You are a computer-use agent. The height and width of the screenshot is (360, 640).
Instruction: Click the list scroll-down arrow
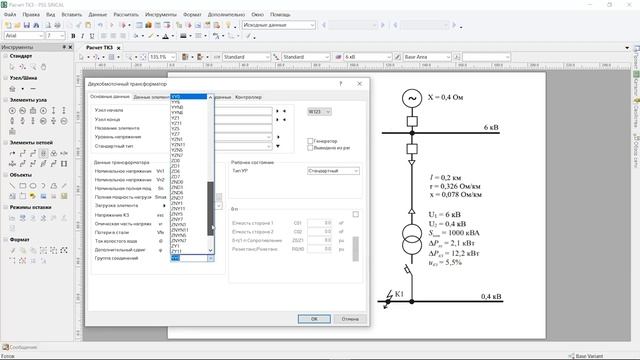click(x=211, y=250)
